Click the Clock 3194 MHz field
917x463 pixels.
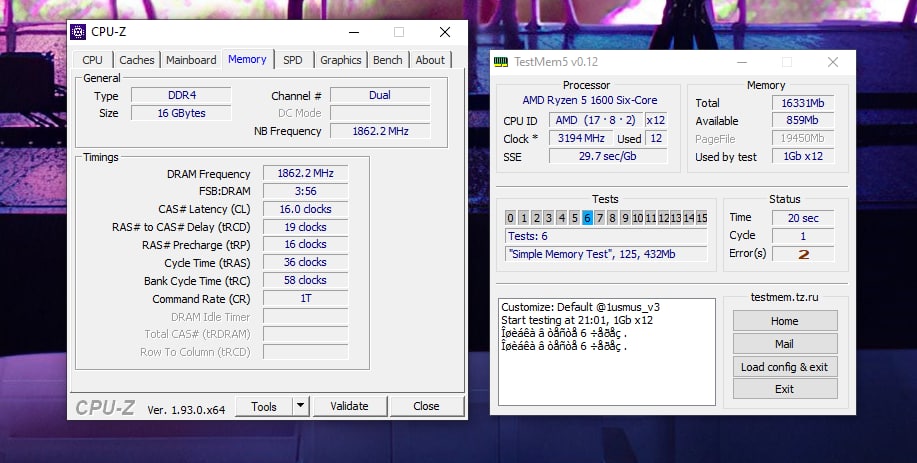[x=581, y=139]
